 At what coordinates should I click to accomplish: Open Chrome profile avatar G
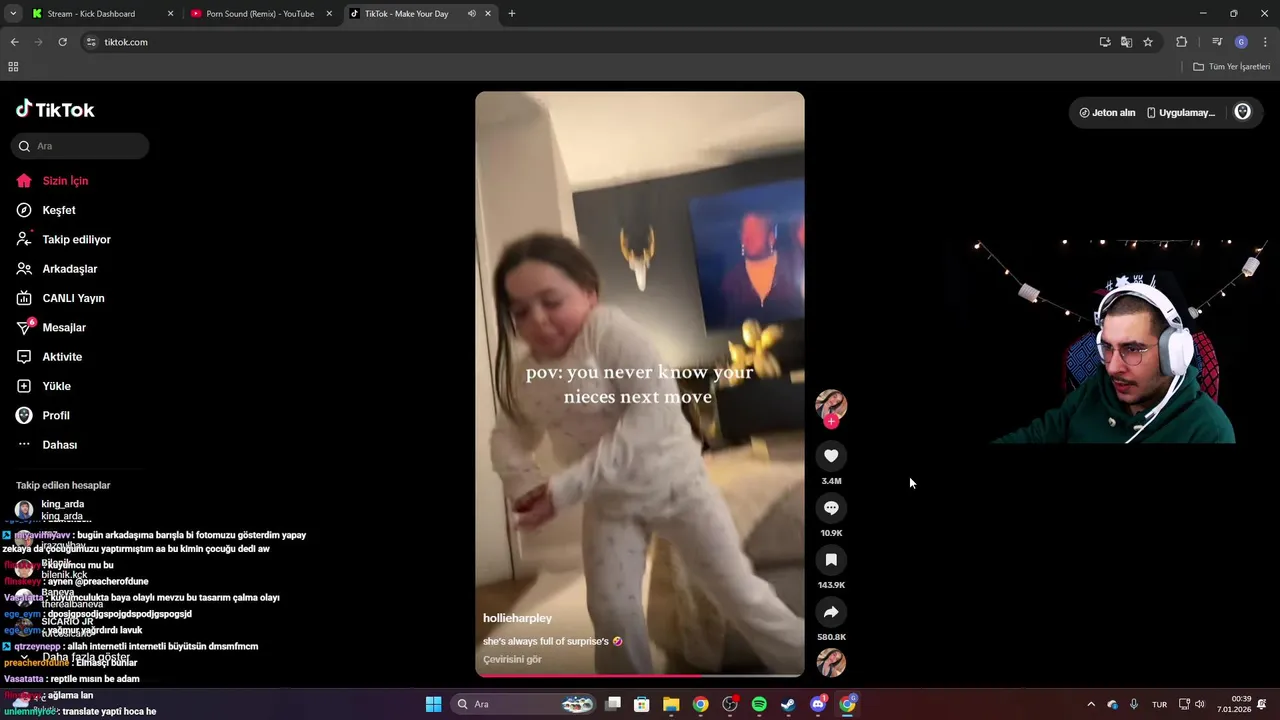pyautogui.click(x=1241, y=42)
